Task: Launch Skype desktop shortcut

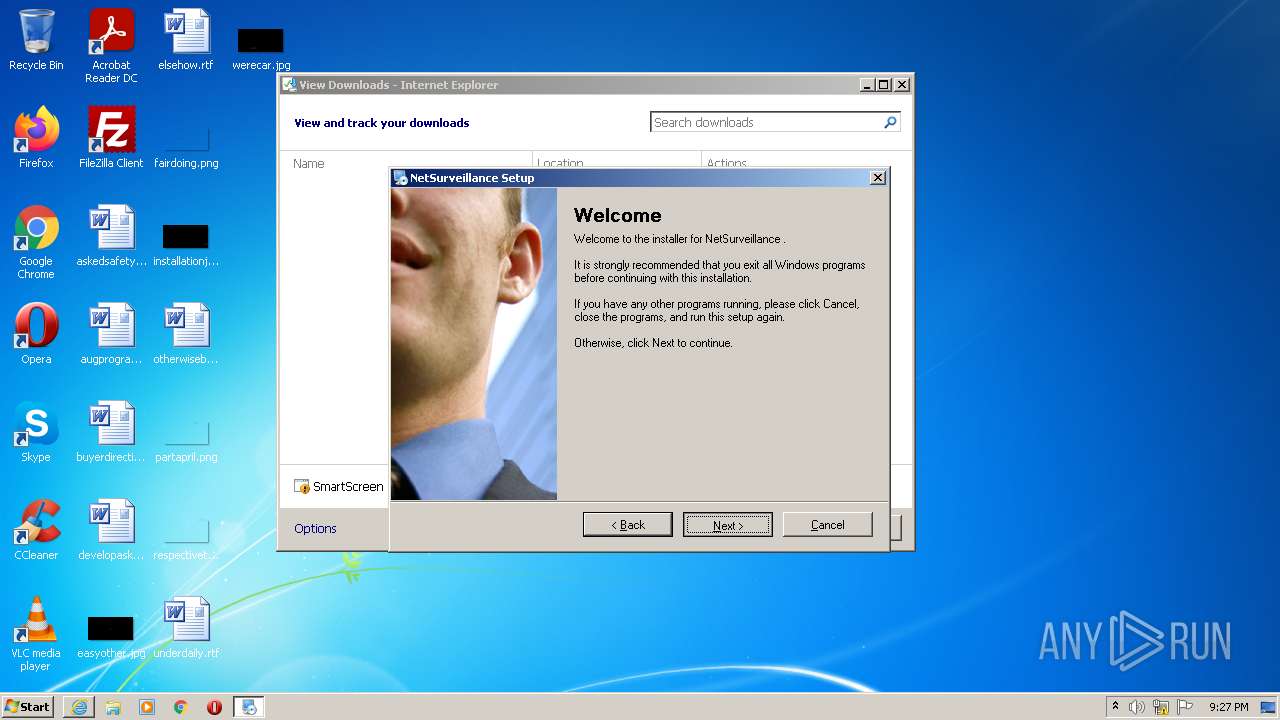Action: [36, 432]
